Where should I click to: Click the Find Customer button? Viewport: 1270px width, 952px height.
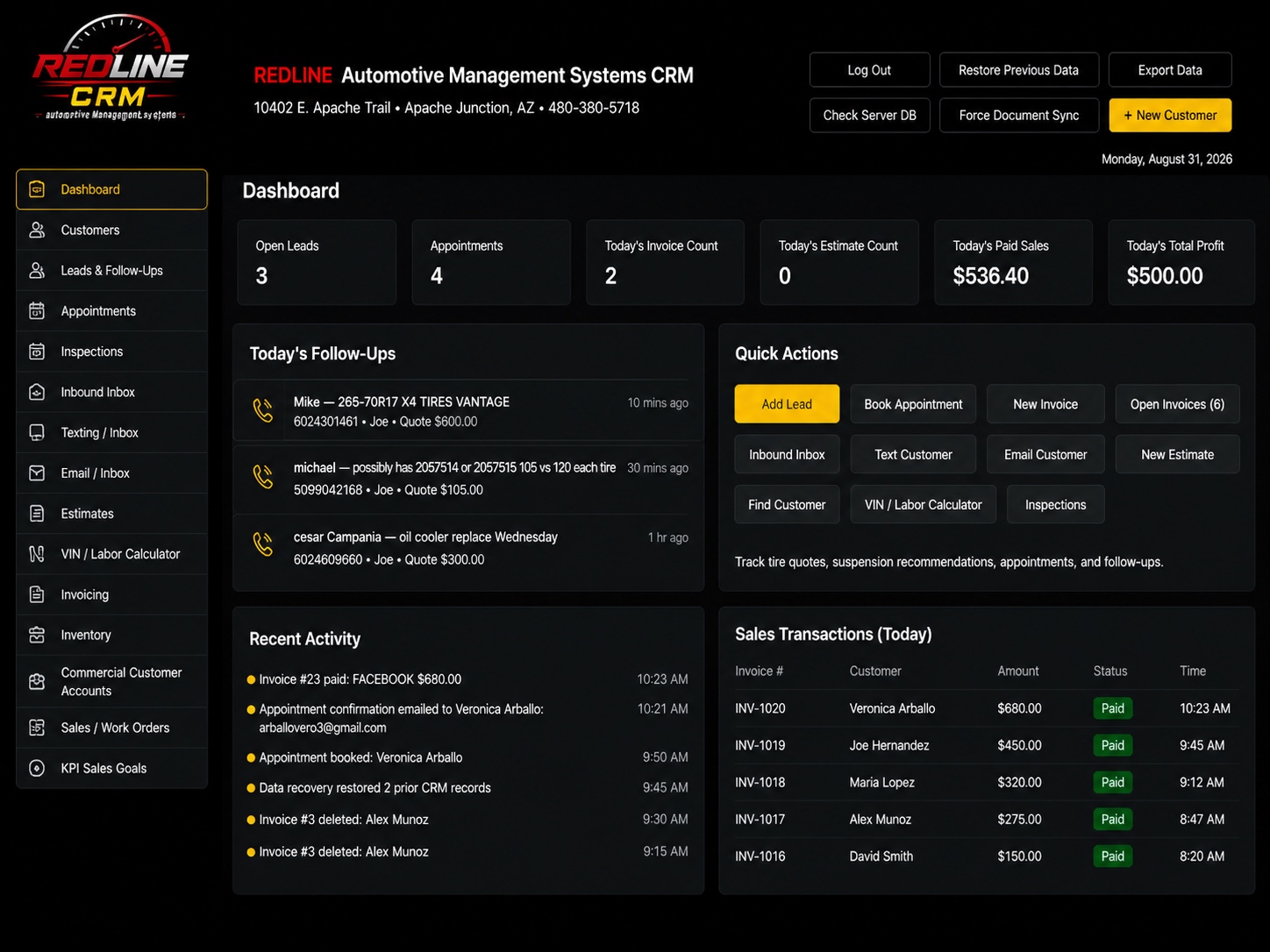787,504
